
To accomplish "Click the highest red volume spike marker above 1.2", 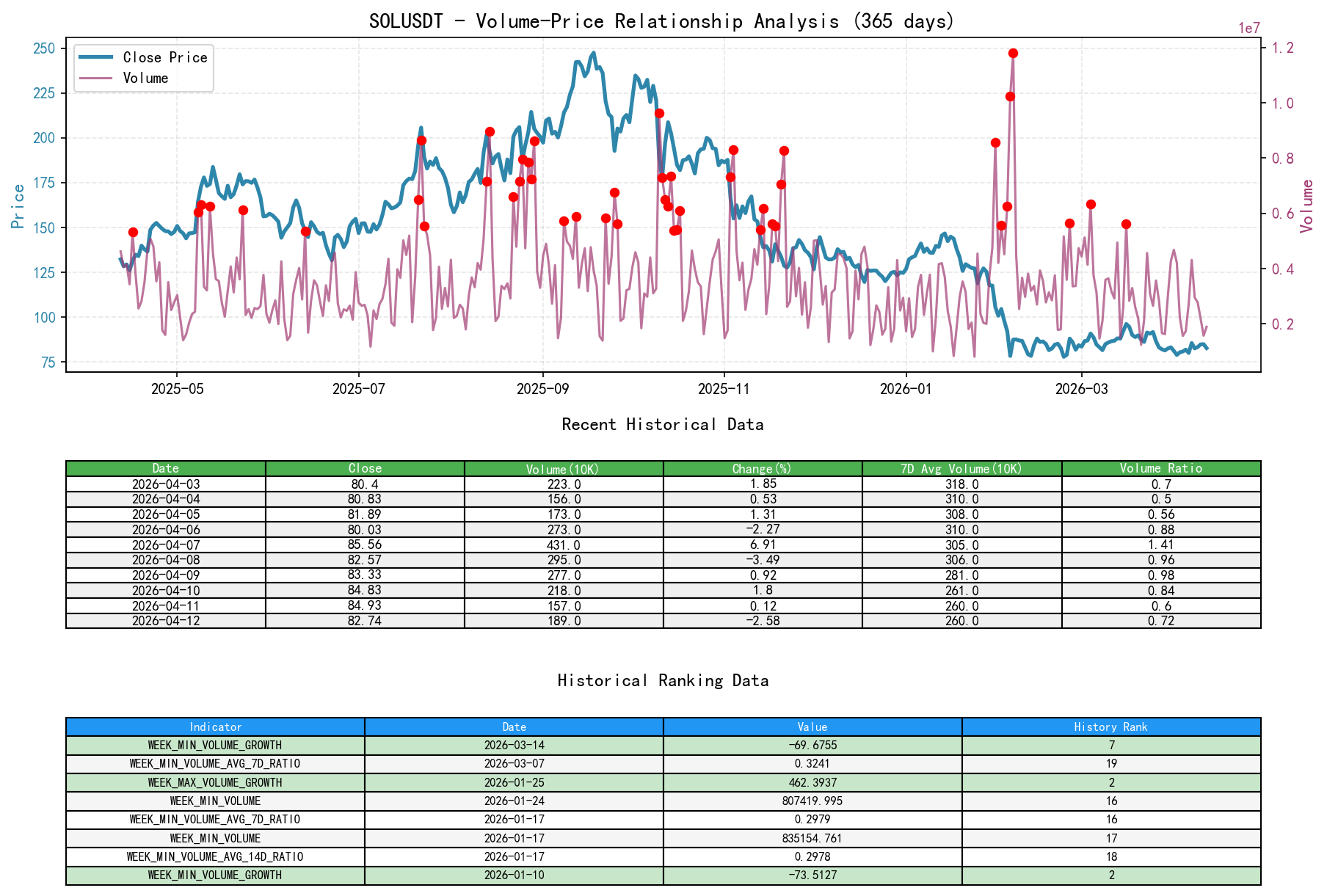I will coord(1013,53).
